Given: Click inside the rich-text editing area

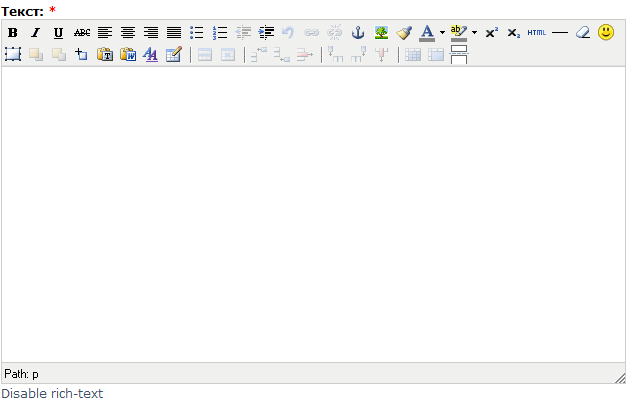Looking at the screenshot, I should pyautogui.click(x=314, y=214).
